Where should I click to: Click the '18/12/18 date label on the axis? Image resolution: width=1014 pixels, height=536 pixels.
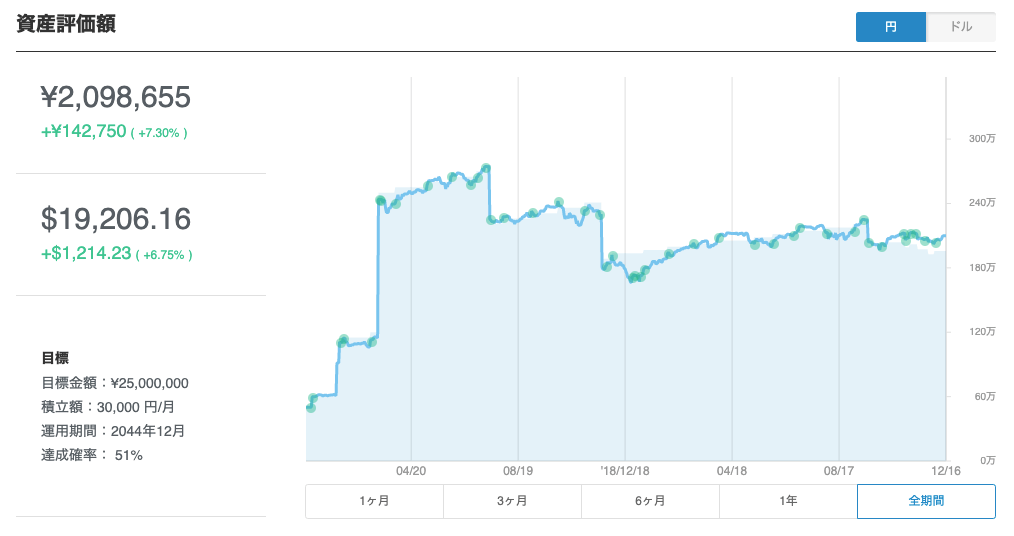pyautogui.click(x=625, y=470)
